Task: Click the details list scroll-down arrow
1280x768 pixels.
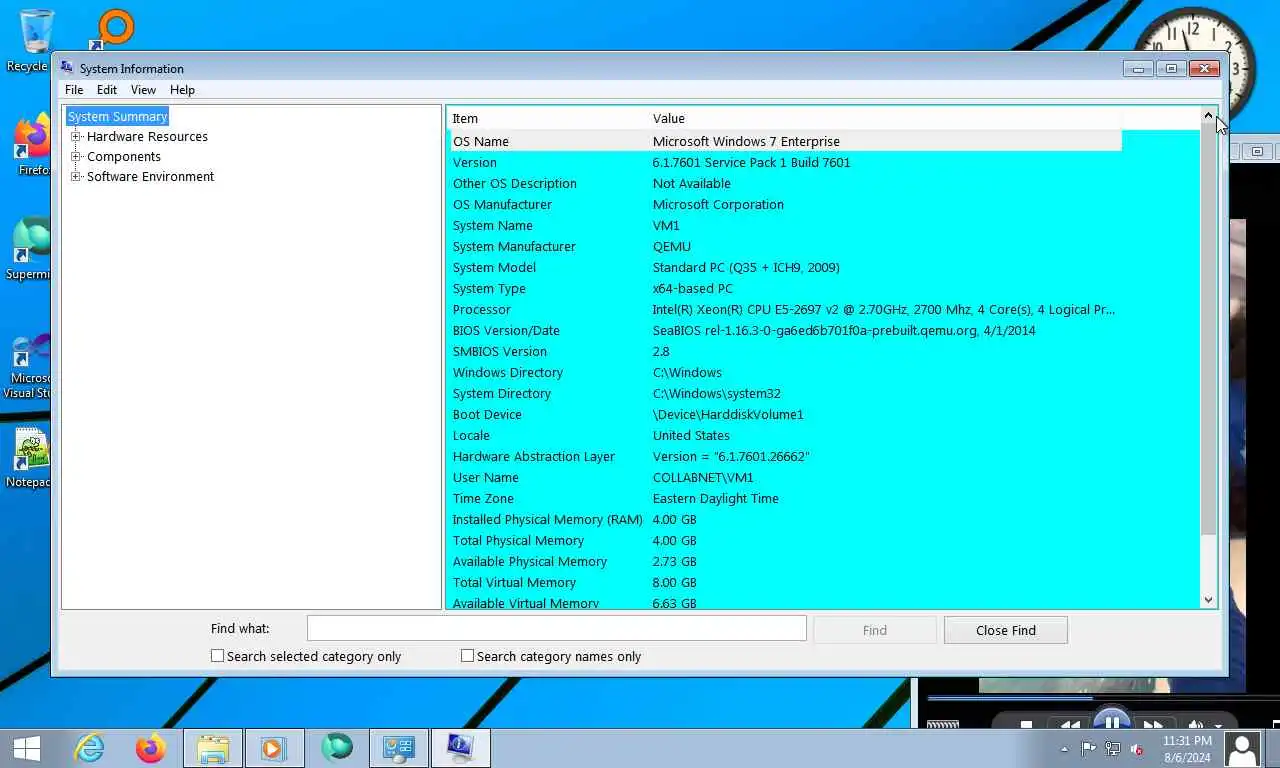Action: coord(1208,599)
